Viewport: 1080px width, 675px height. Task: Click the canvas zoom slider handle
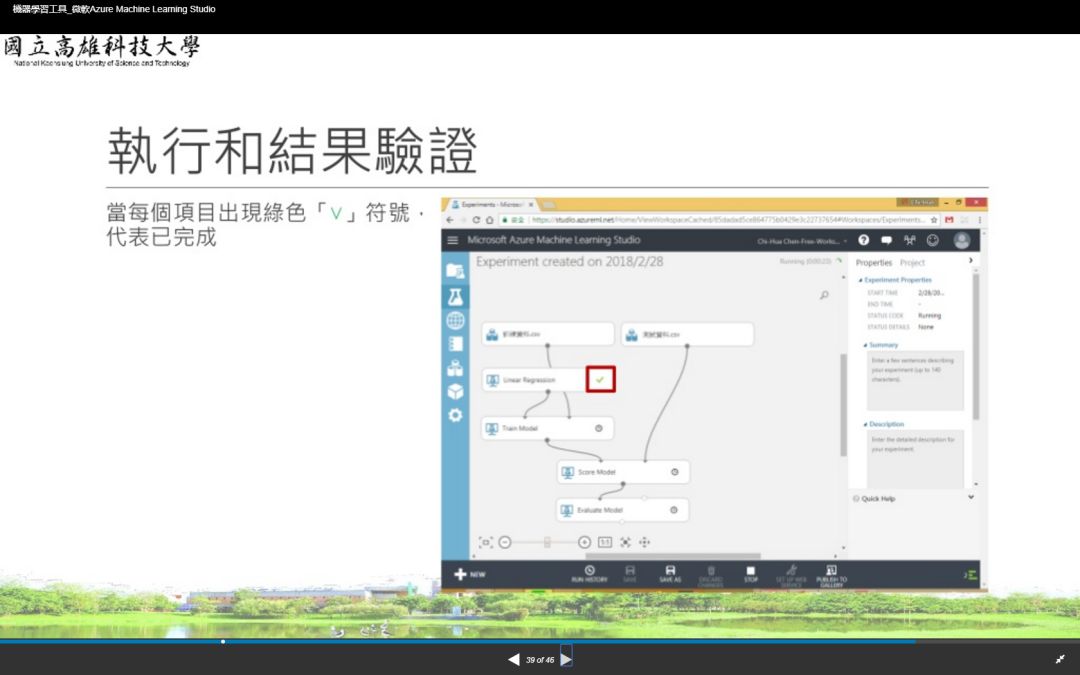pyautogui.click(x=547, y=542)
